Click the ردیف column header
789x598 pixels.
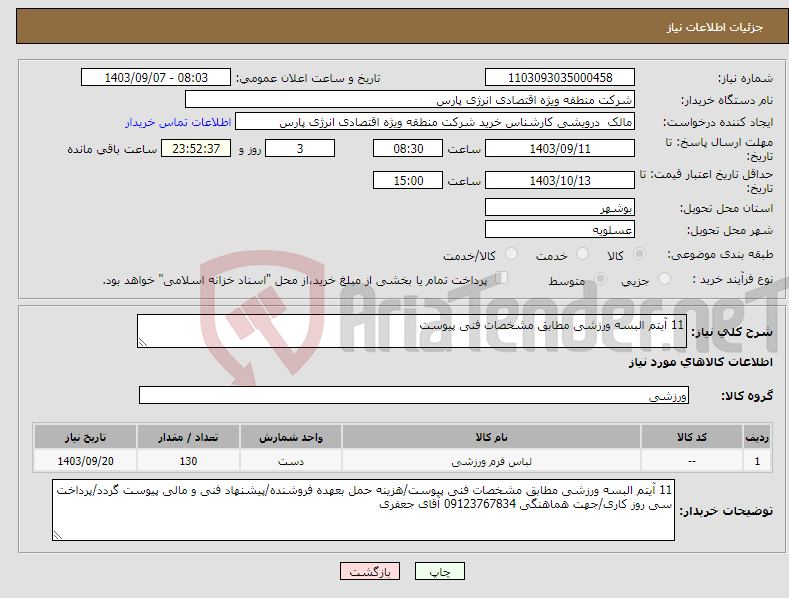[x=757, y=437]
